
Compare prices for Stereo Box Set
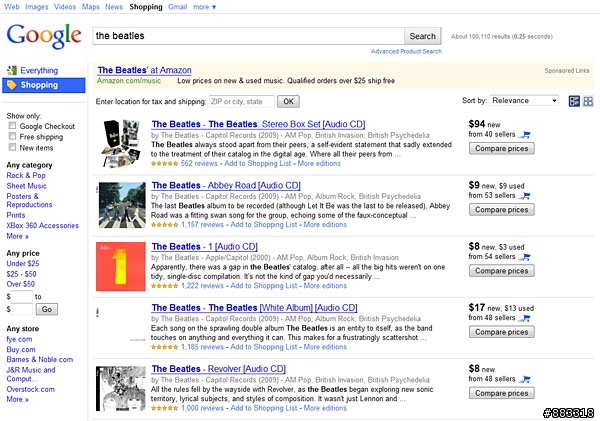(x=501, y=148)
